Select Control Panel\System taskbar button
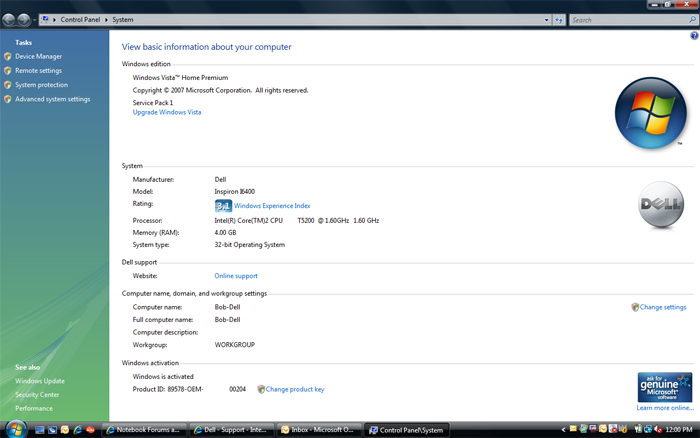Image resolution: width=700 pixels, height=438 pixels. (406, 430)
